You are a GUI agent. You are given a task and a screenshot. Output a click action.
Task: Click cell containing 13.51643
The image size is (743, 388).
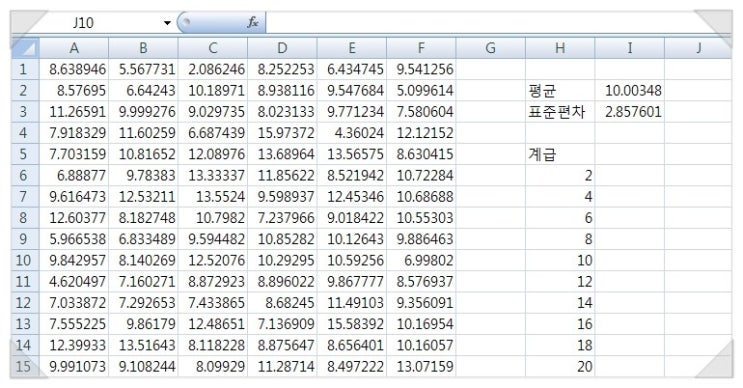(x=143, y=345)
